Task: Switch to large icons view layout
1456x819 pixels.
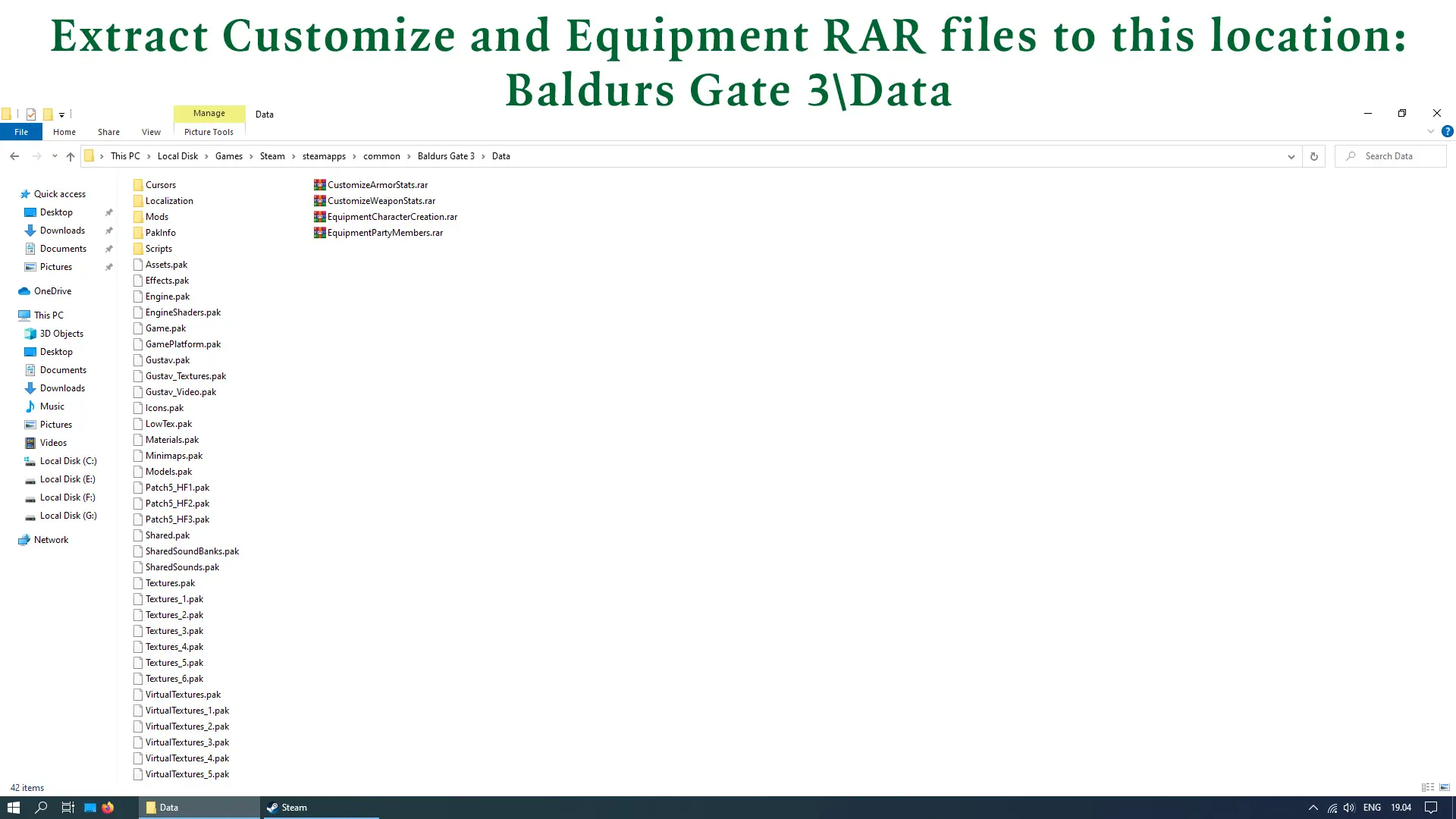Action: click(1445, 787)
